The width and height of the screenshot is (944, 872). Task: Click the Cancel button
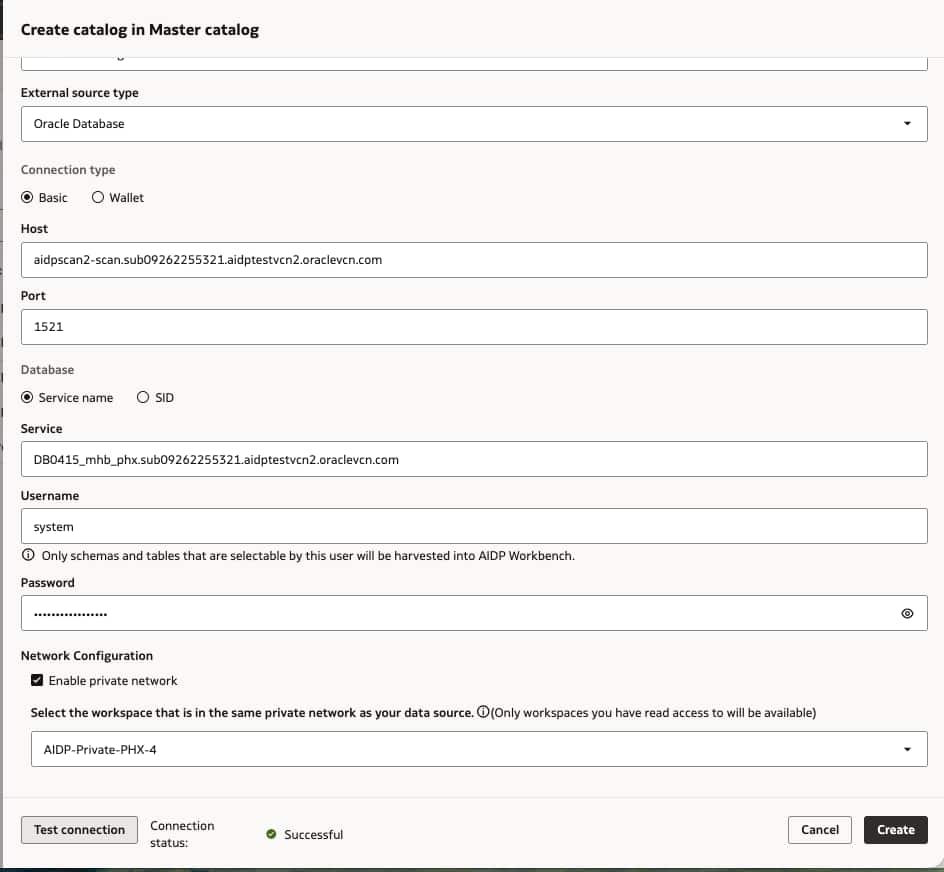[x=820, y=830]
